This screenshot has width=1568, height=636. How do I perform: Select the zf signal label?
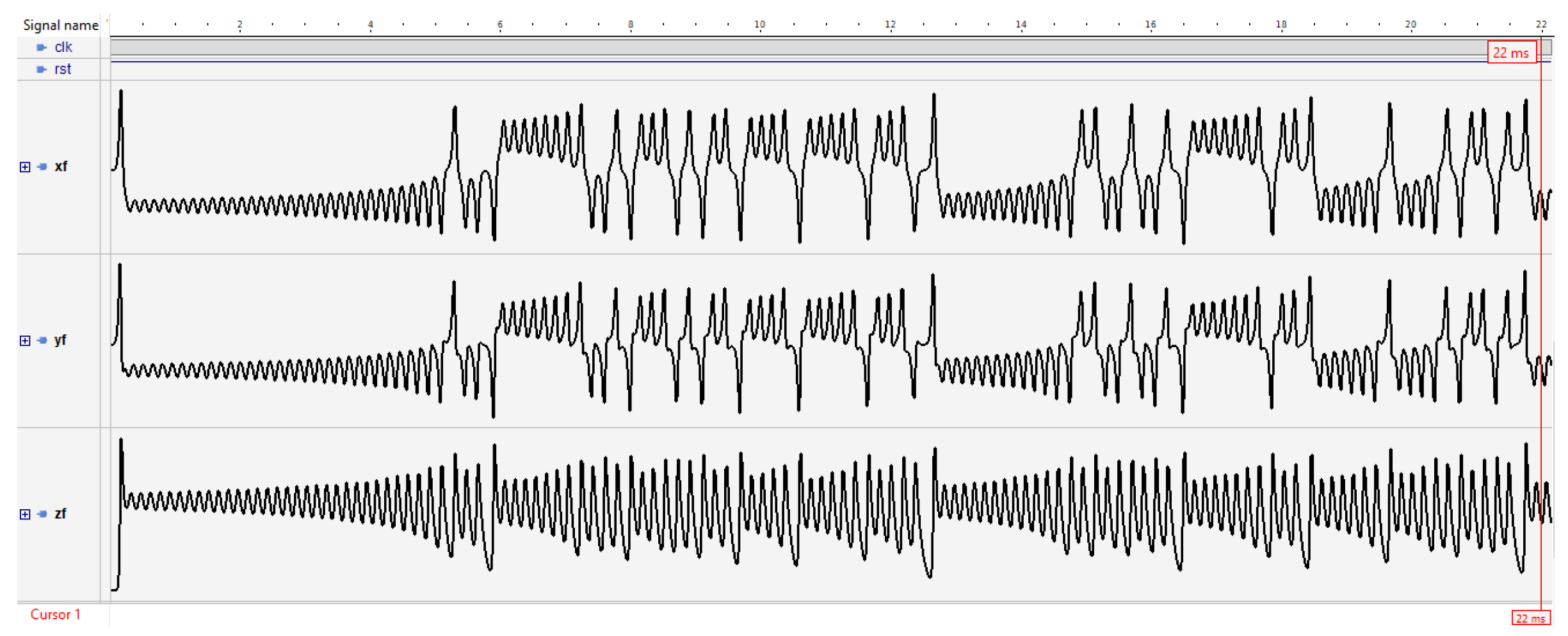tap(60, 514)
